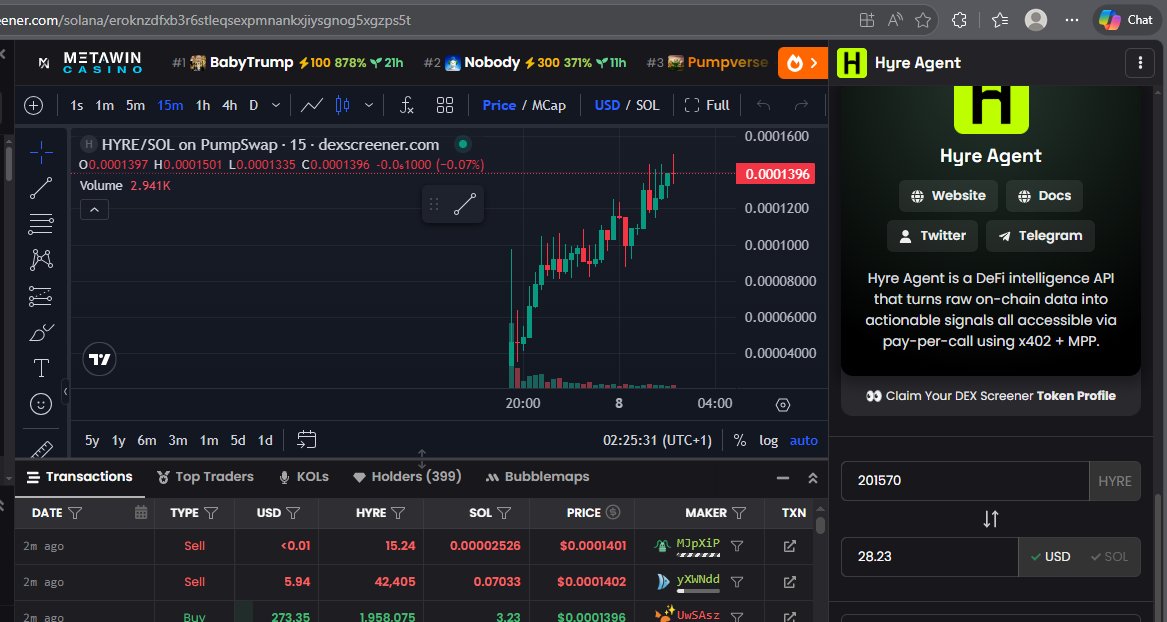Image resolution: width=1167 pixels, height=622 pixels.
Task: Open the SOL column filter
Action: [504, 513]
